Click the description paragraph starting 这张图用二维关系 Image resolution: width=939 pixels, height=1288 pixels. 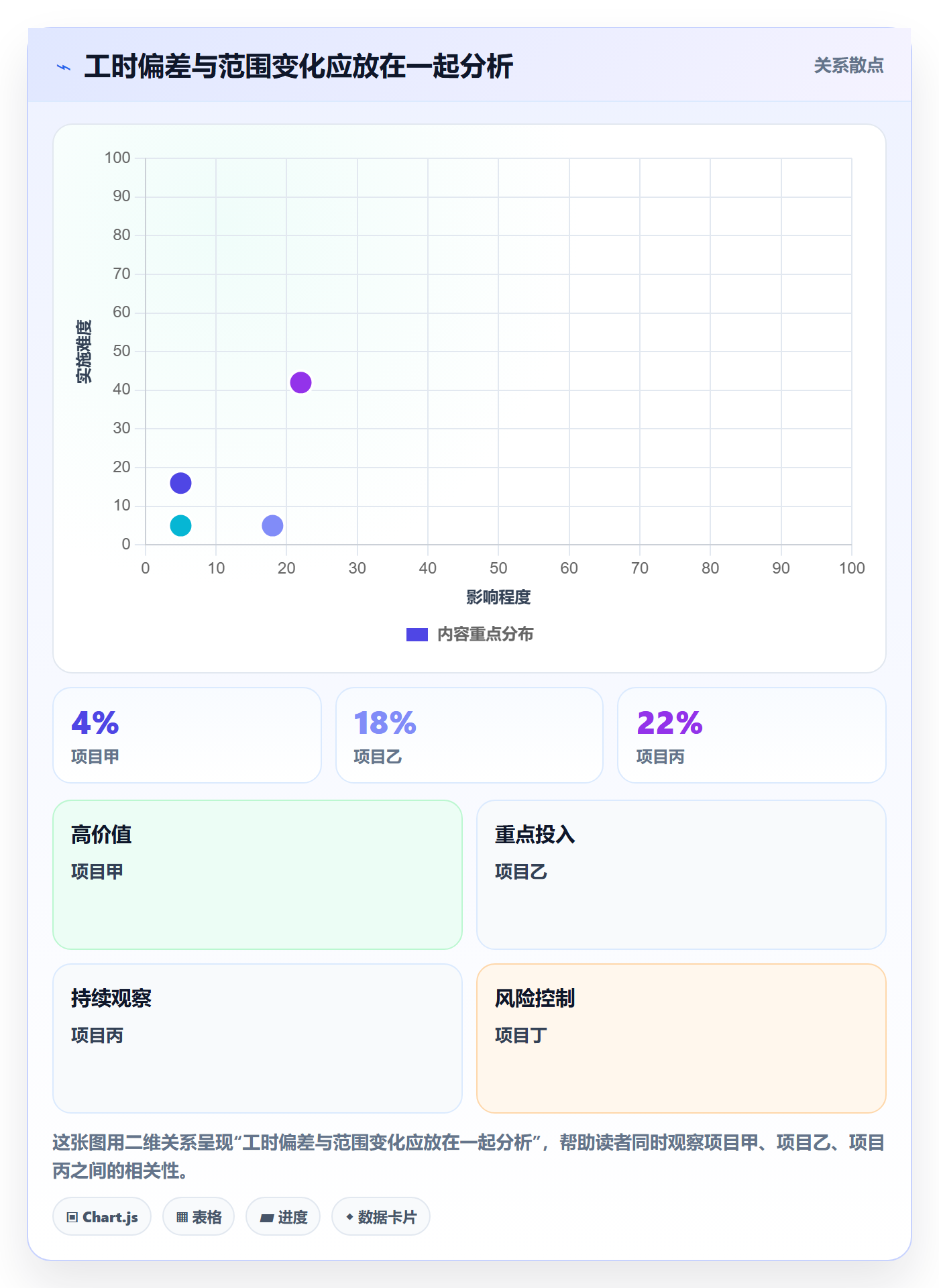[469, 1157]
